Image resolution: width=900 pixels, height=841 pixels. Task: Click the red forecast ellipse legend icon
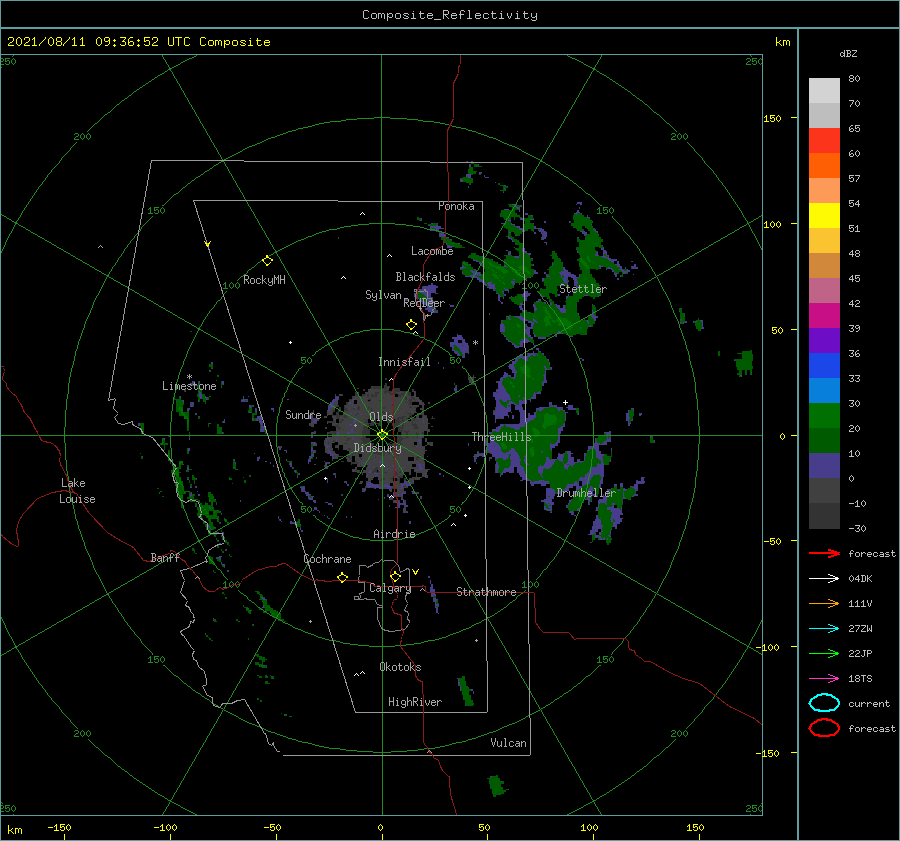[824, 728]
